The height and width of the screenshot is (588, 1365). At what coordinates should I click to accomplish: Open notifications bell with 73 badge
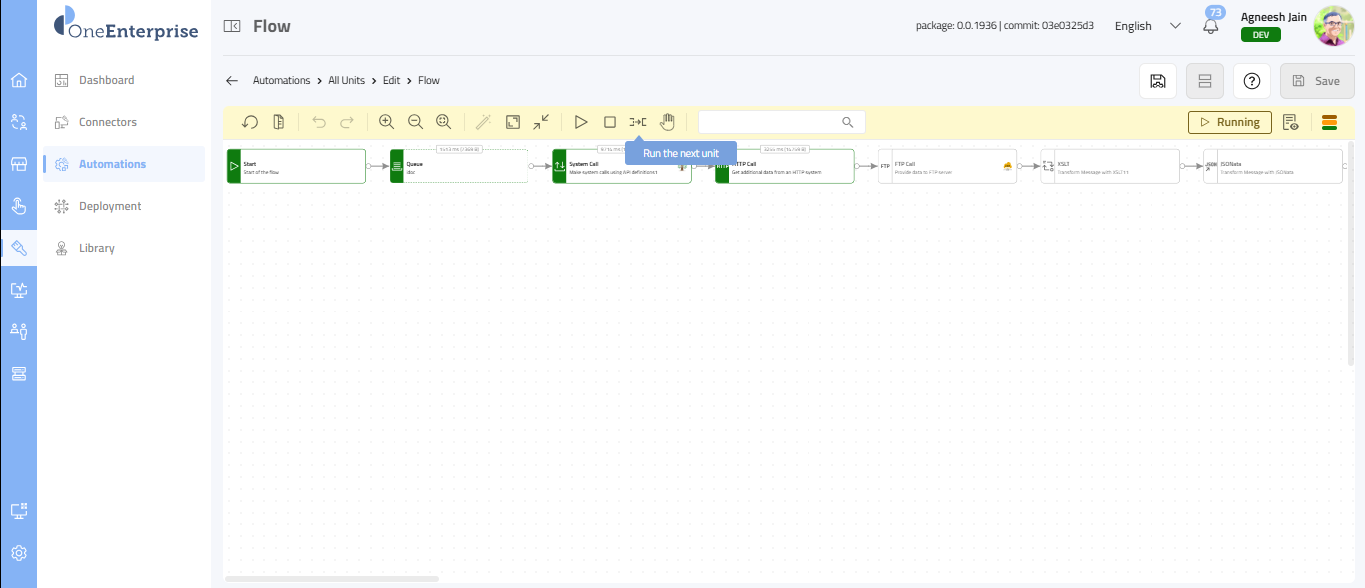tap(1211, 26)
